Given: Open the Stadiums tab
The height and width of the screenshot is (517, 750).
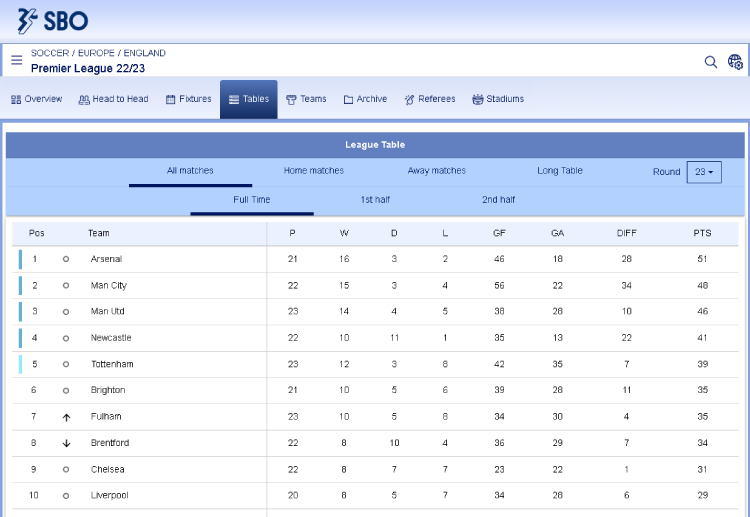Looking at the screenshot, I should pos(498,99).
